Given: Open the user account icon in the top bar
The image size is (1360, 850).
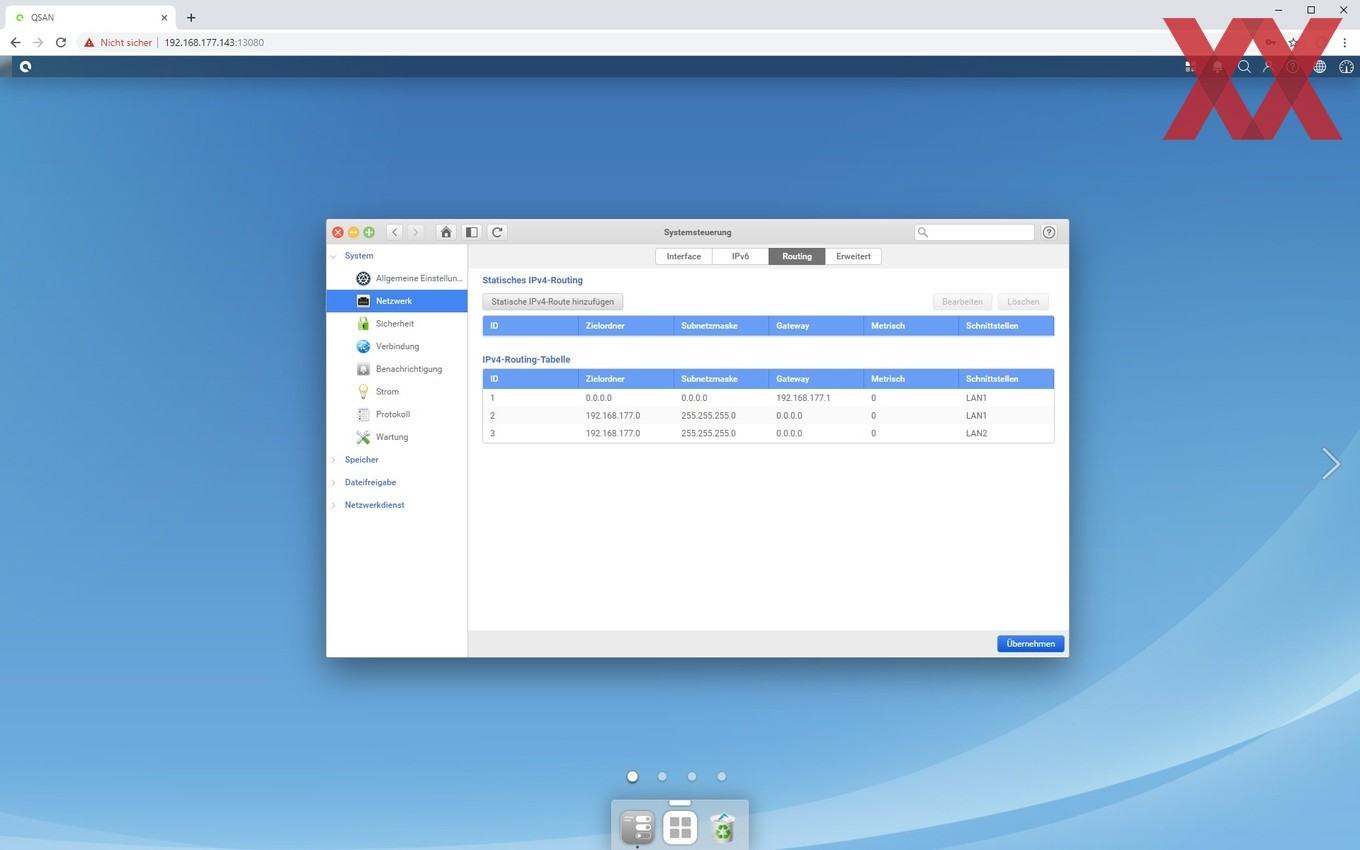Looking at the screenshot, I should [x=1268, y=67].
